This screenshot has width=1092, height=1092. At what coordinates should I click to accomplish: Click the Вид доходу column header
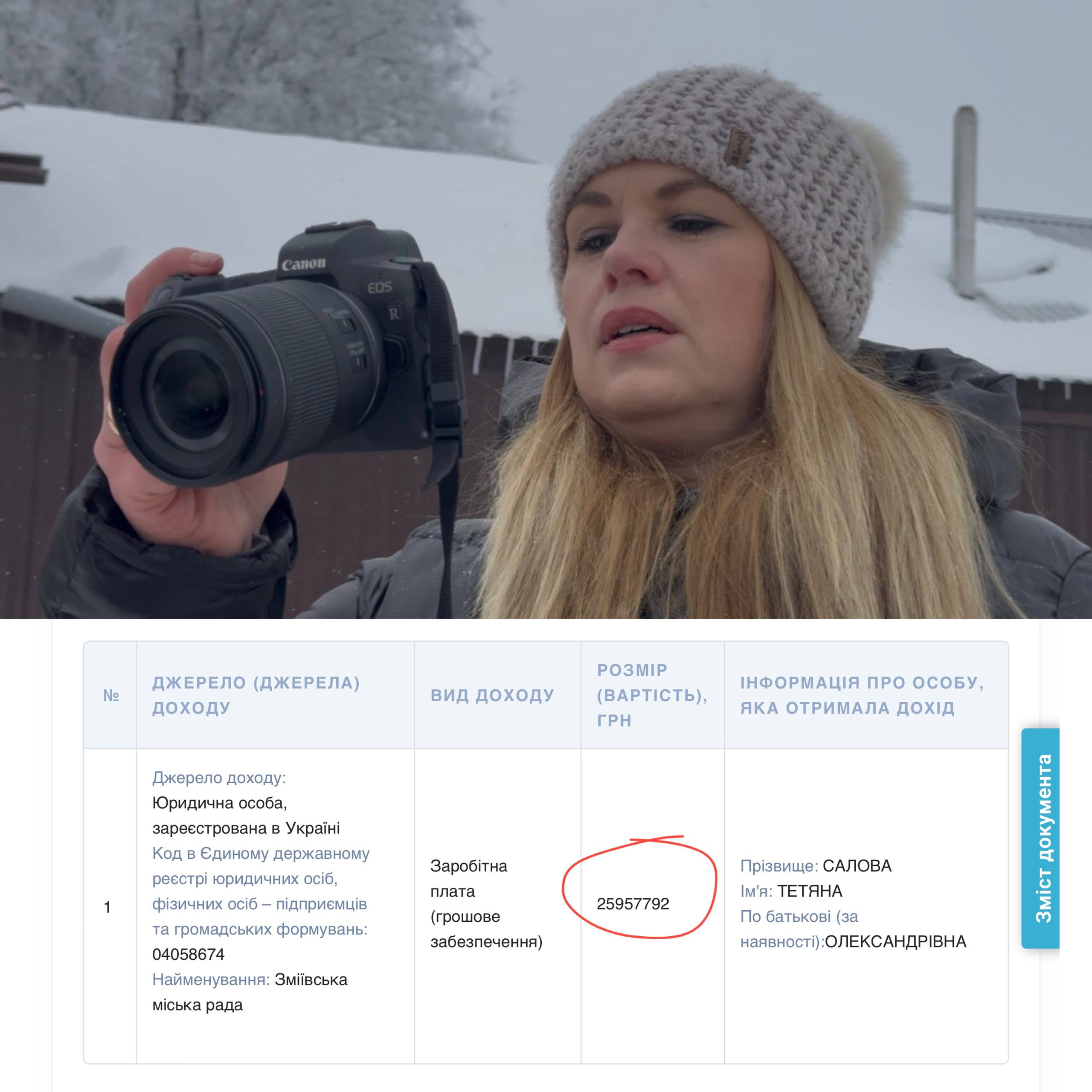point(492,695)
